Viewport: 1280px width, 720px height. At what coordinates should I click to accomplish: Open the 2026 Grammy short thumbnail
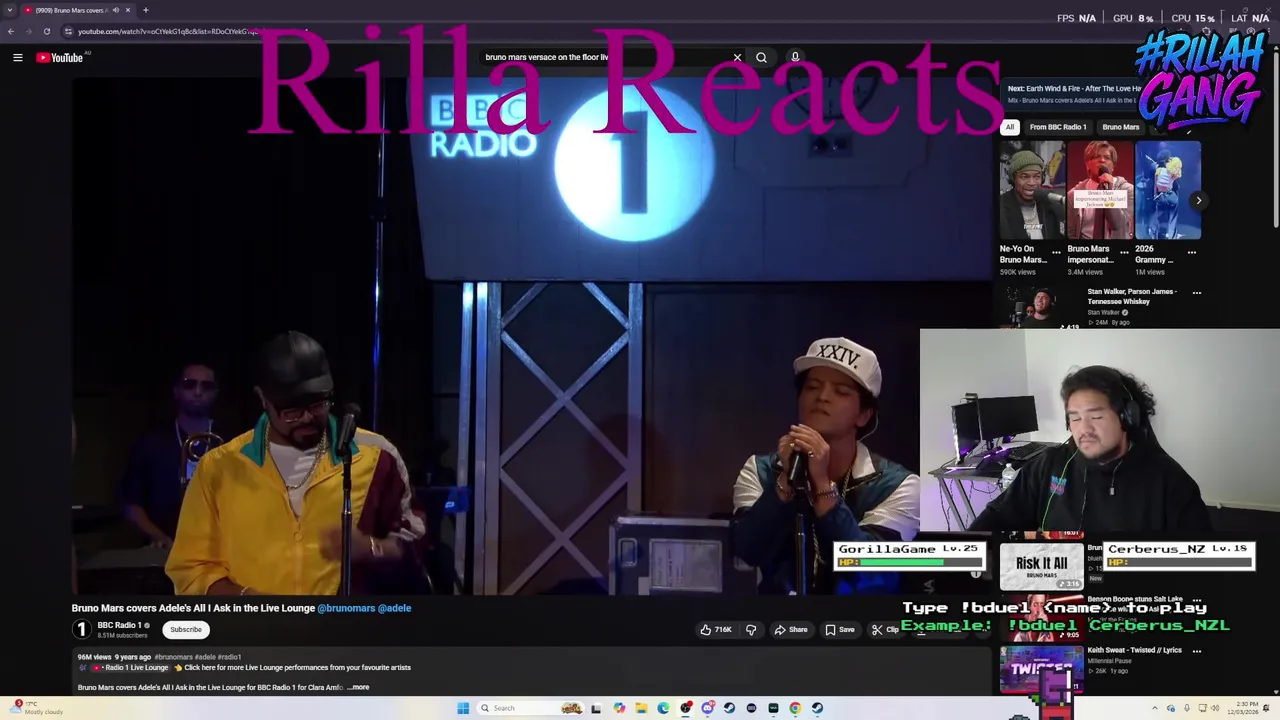[1168, 190]
